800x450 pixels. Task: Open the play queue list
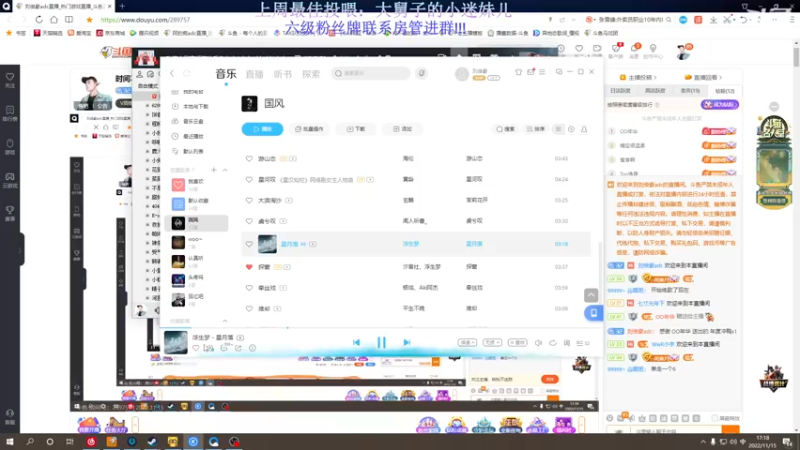(583, 343)
